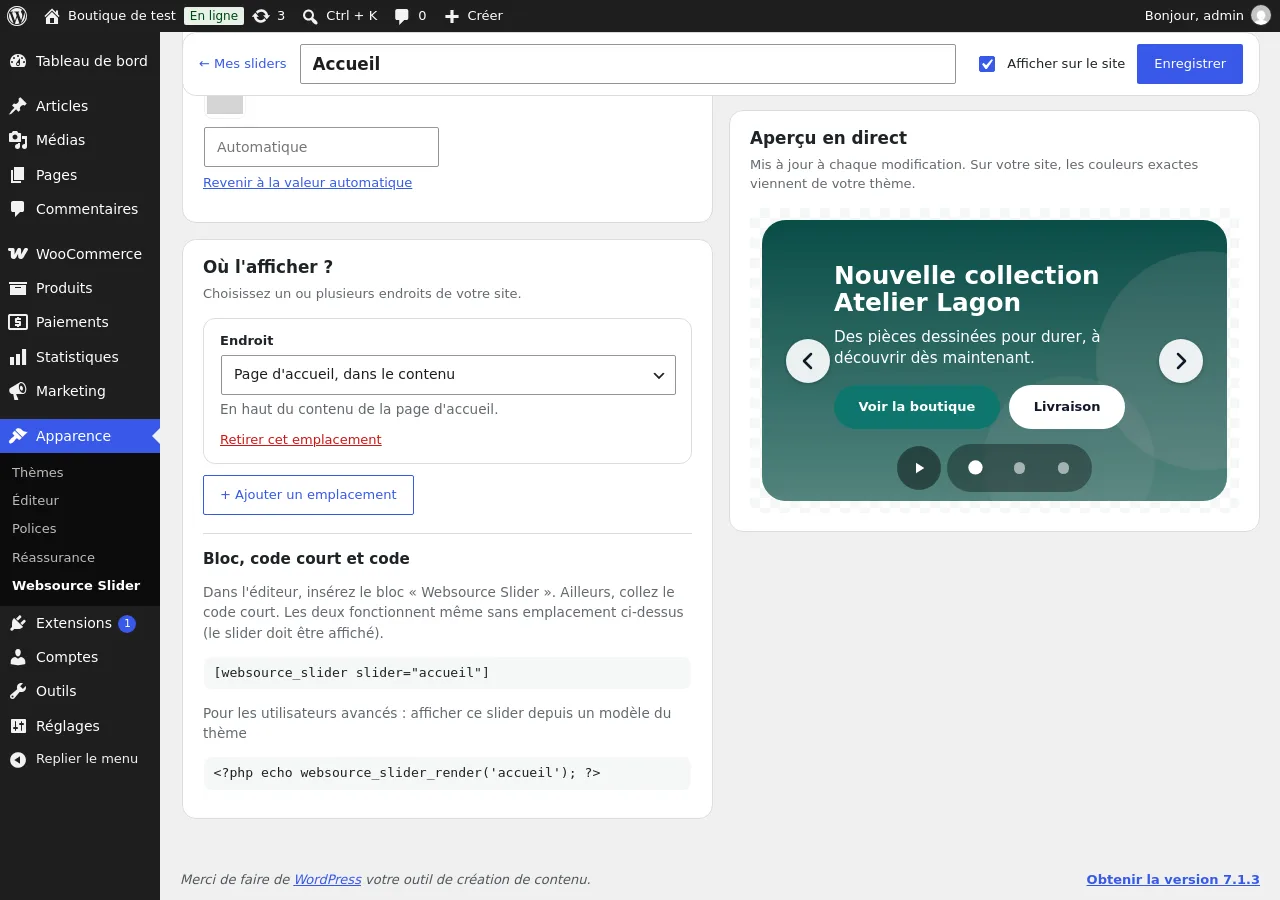The height and width of the screenshot is (900, 1280).
Task: Click the Marketing megaphone icon
Action: [x=18, y=391]
